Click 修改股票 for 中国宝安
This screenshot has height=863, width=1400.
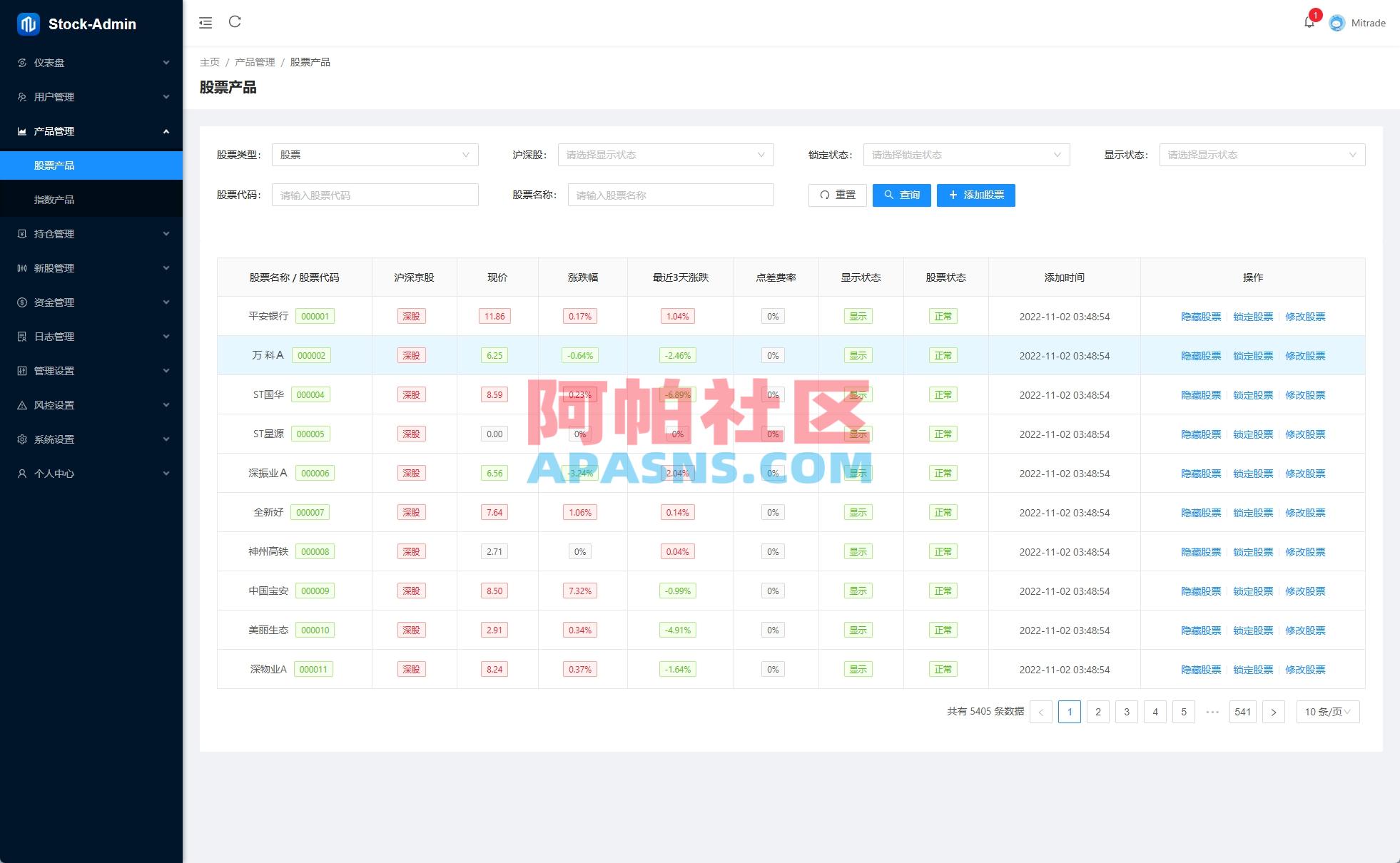coord(1305,591)
